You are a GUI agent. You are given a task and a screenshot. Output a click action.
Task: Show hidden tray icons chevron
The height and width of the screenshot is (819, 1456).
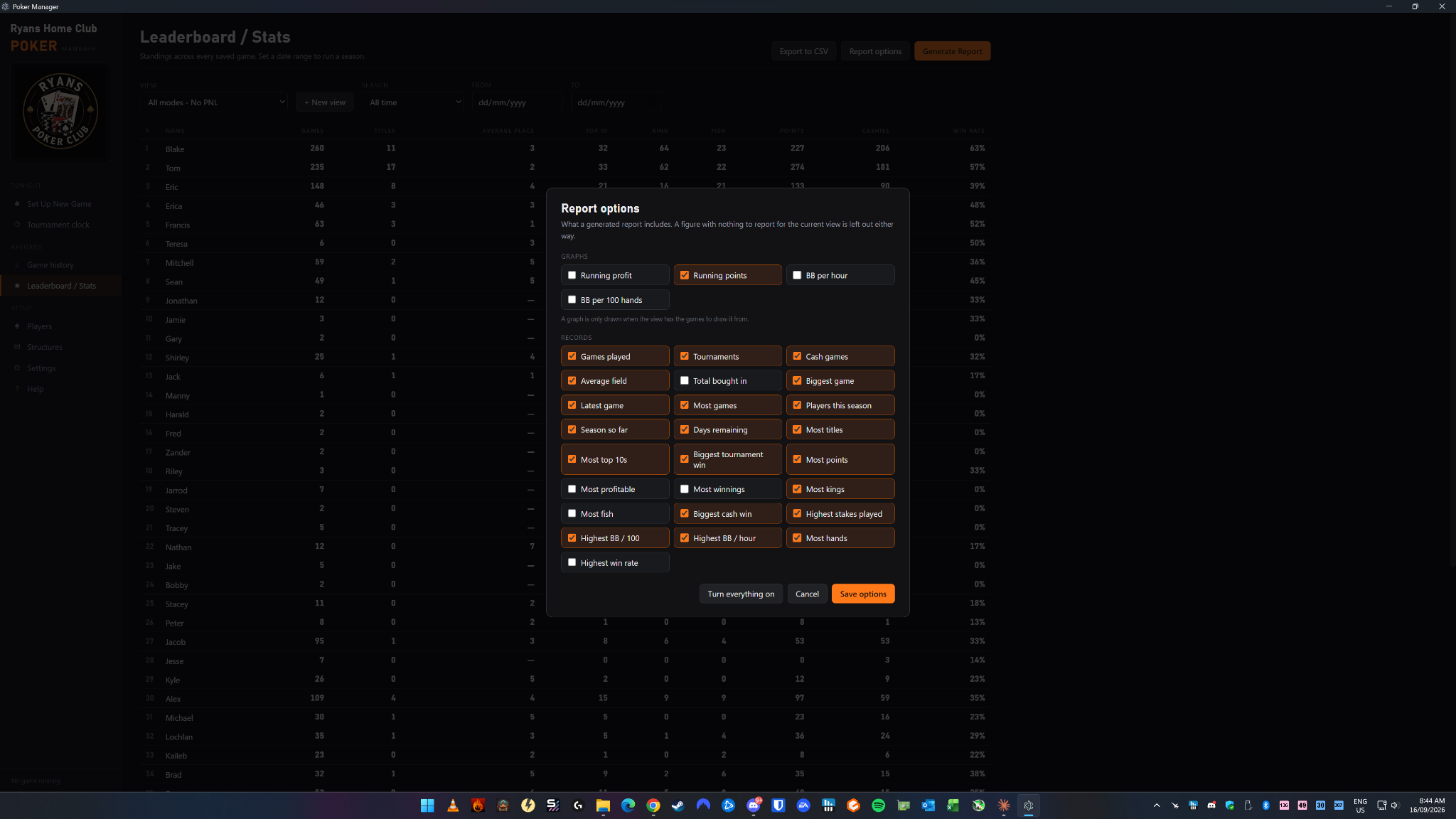click(x=1157, y=805)
